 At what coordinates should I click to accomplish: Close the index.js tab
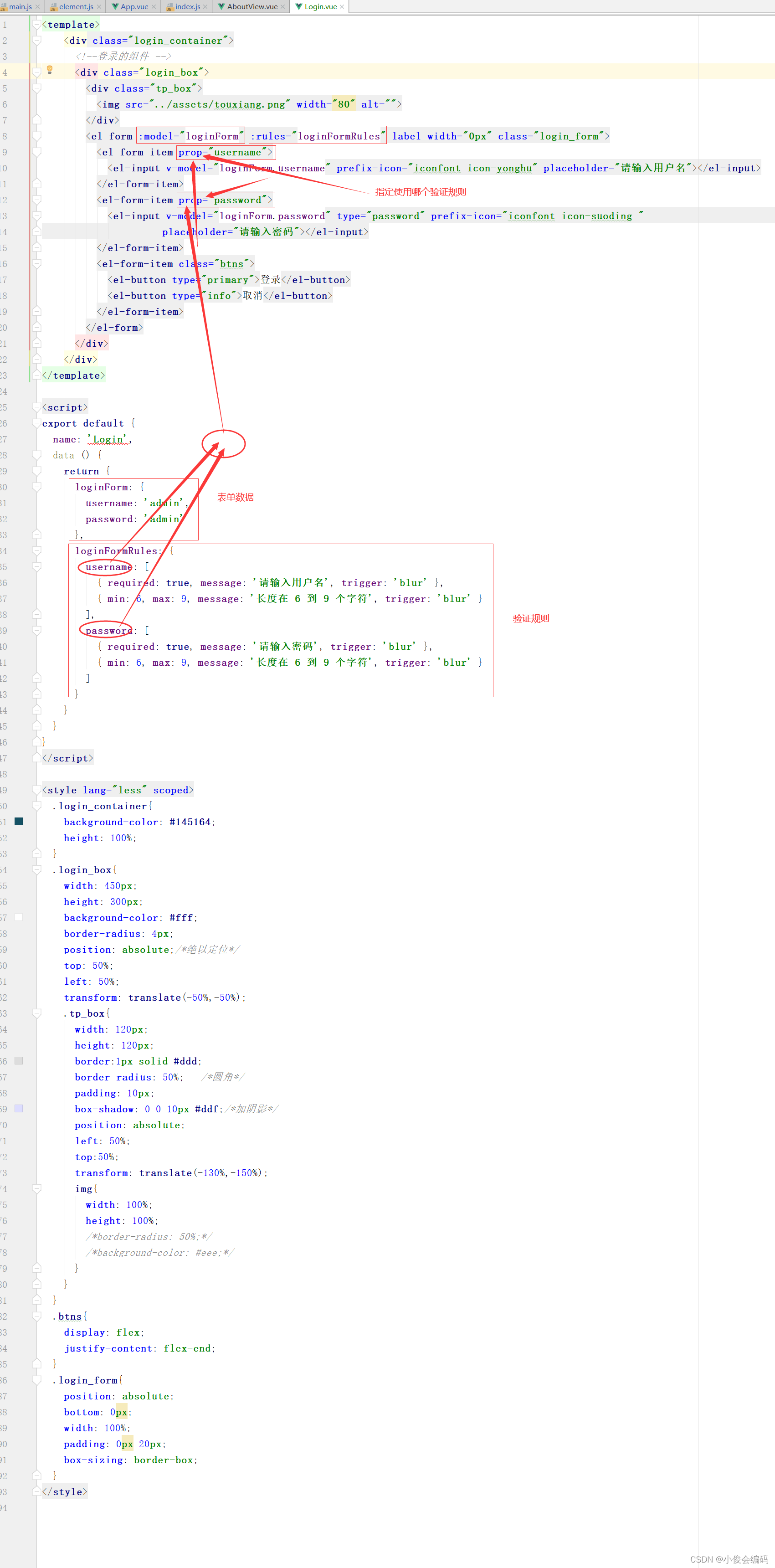click(x=205, y=7)
